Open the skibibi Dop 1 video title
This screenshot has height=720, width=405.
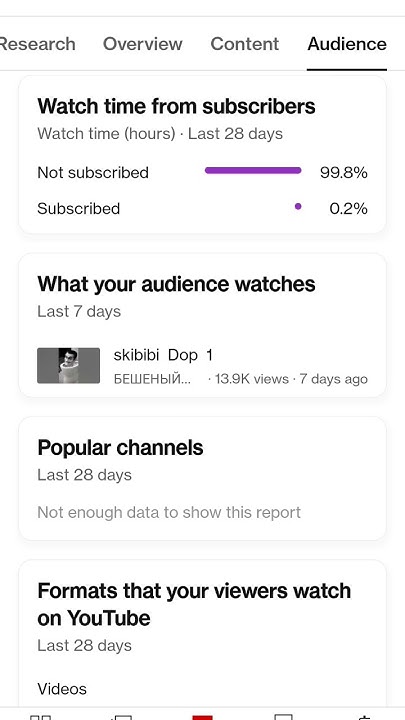pyautogui.click(x=163, y=355)
